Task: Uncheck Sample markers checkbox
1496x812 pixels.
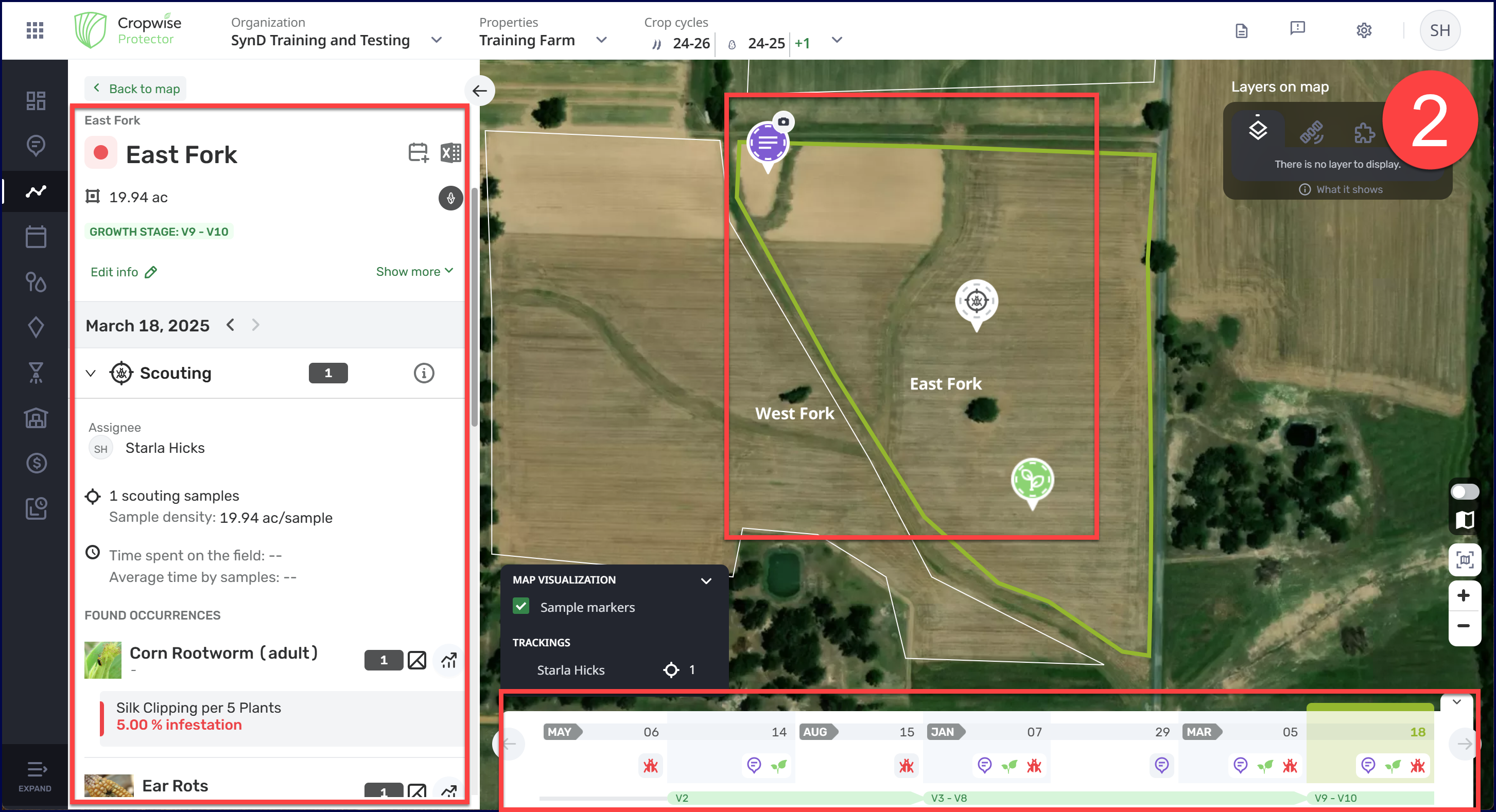Action: [521, 607]
